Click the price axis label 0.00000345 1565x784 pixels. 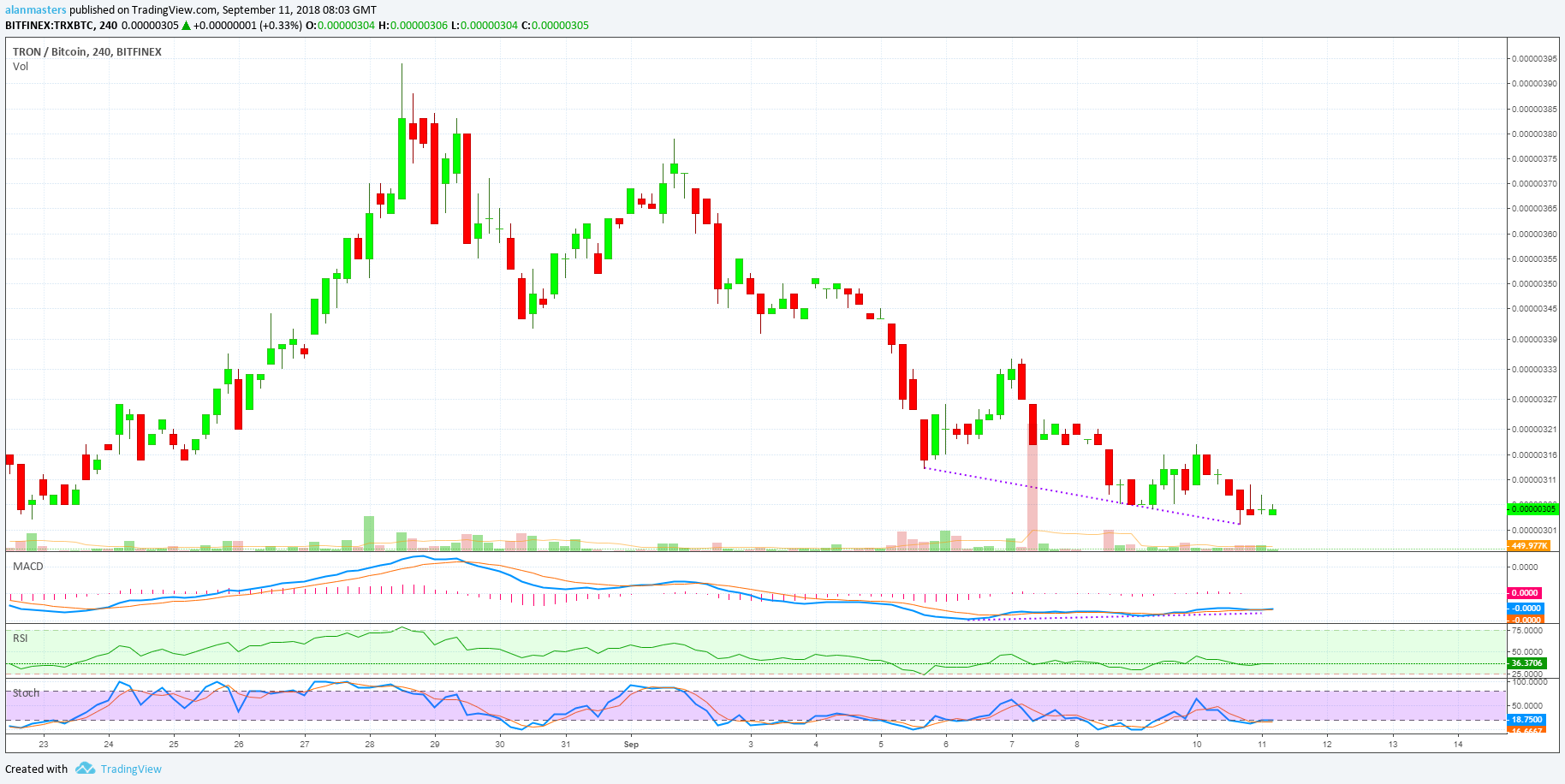[x=1534, y=309]
